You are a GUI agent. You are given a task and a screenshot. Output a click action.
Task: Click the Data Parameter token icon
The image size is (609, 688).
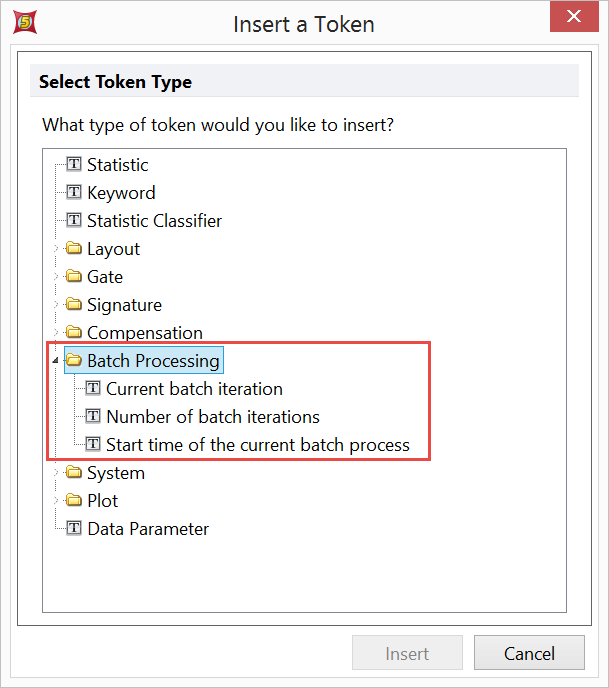tap(74, 528)
